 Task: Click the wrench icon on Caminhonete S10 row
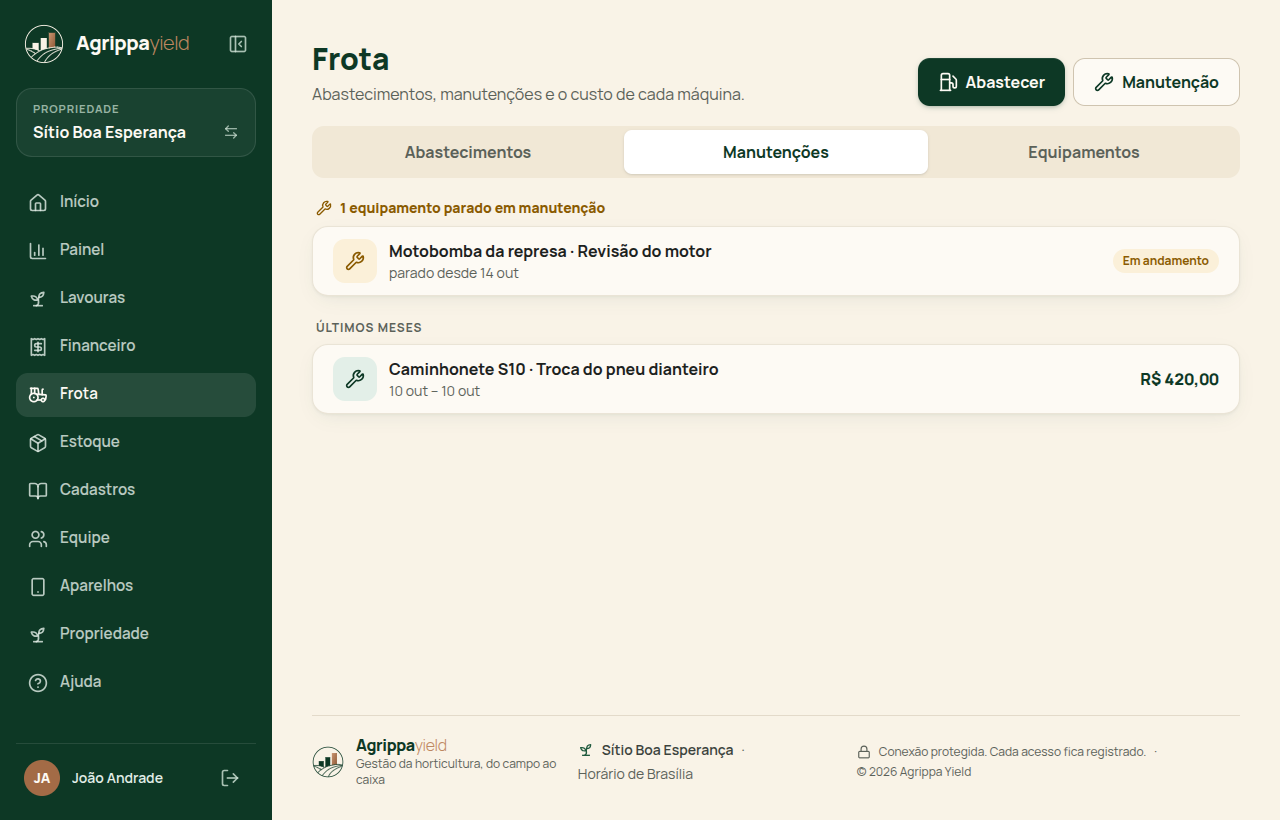[x=355, y=379]
